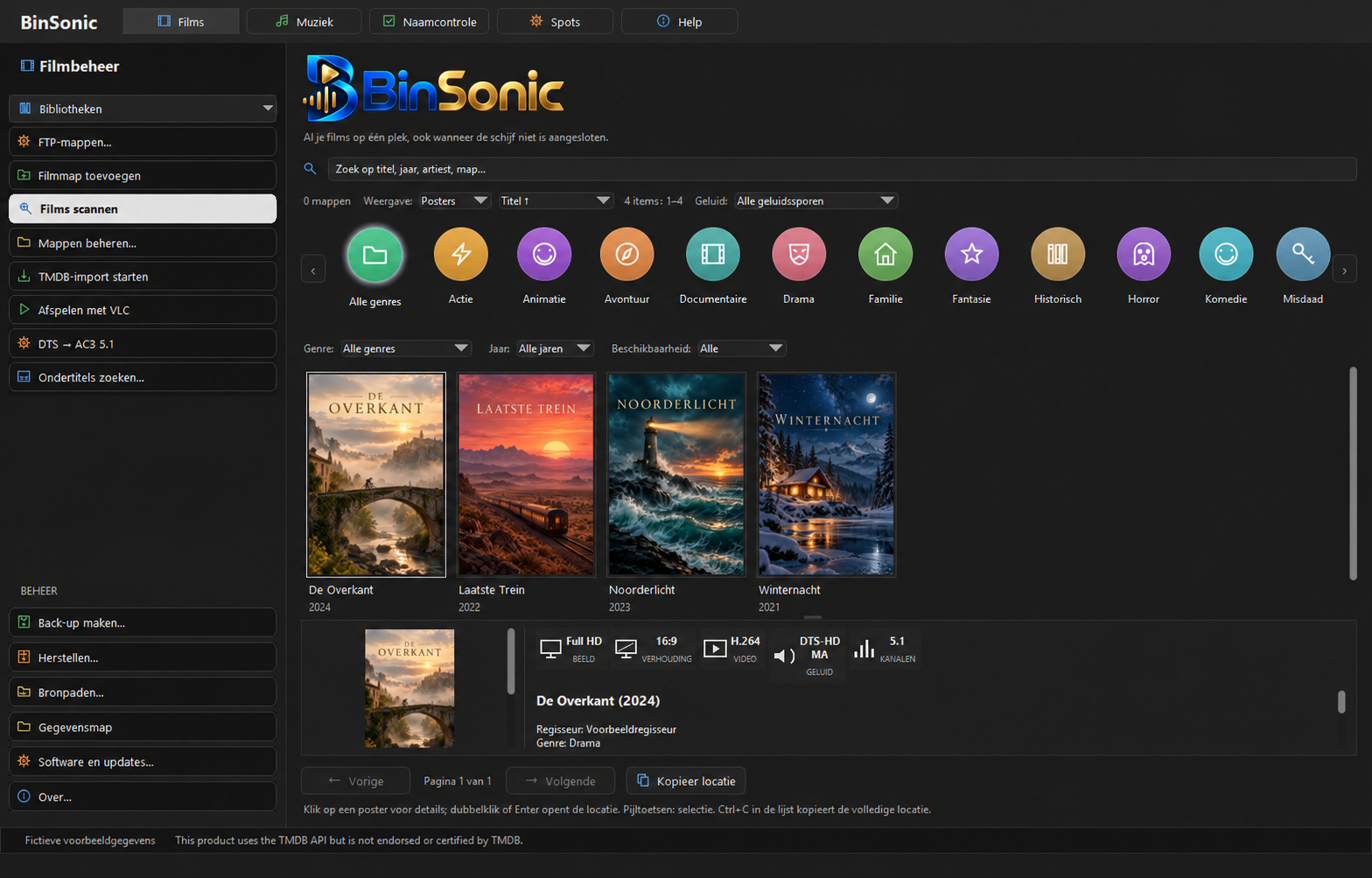Click the BinSonic logo

click(434, 88)
